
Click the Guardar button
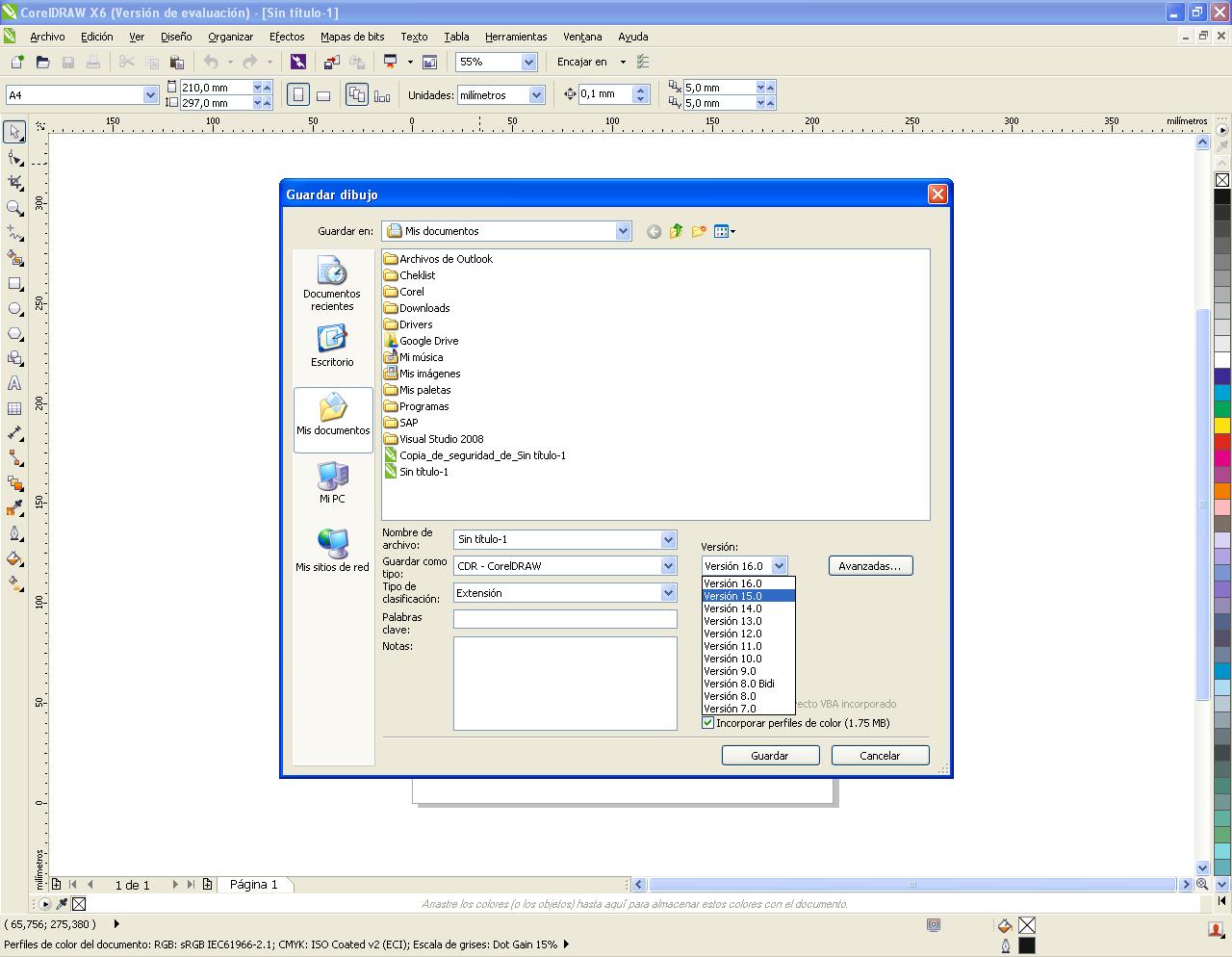pyautogui.click(x=770, y=756)
